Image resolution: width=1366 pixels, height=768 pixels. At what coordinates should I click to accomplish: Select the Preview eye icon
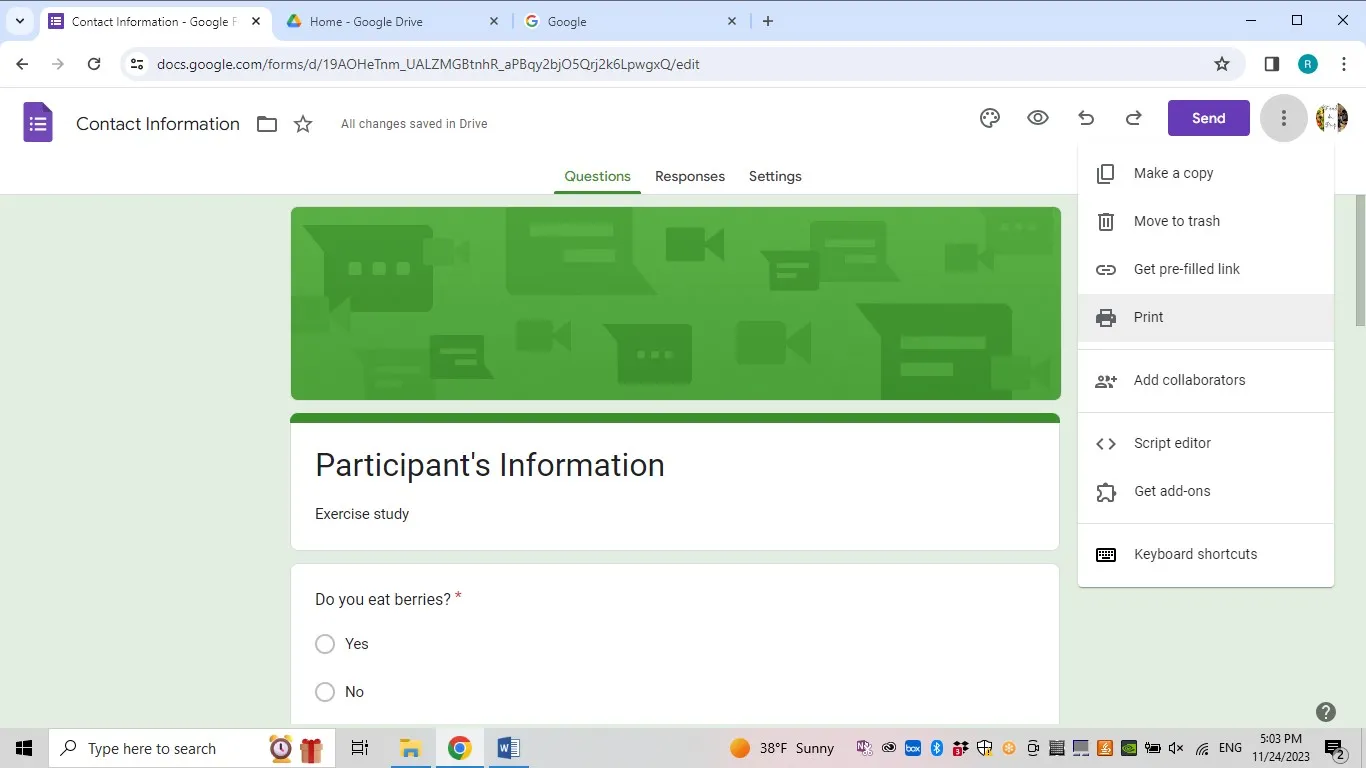[1037, 118]
